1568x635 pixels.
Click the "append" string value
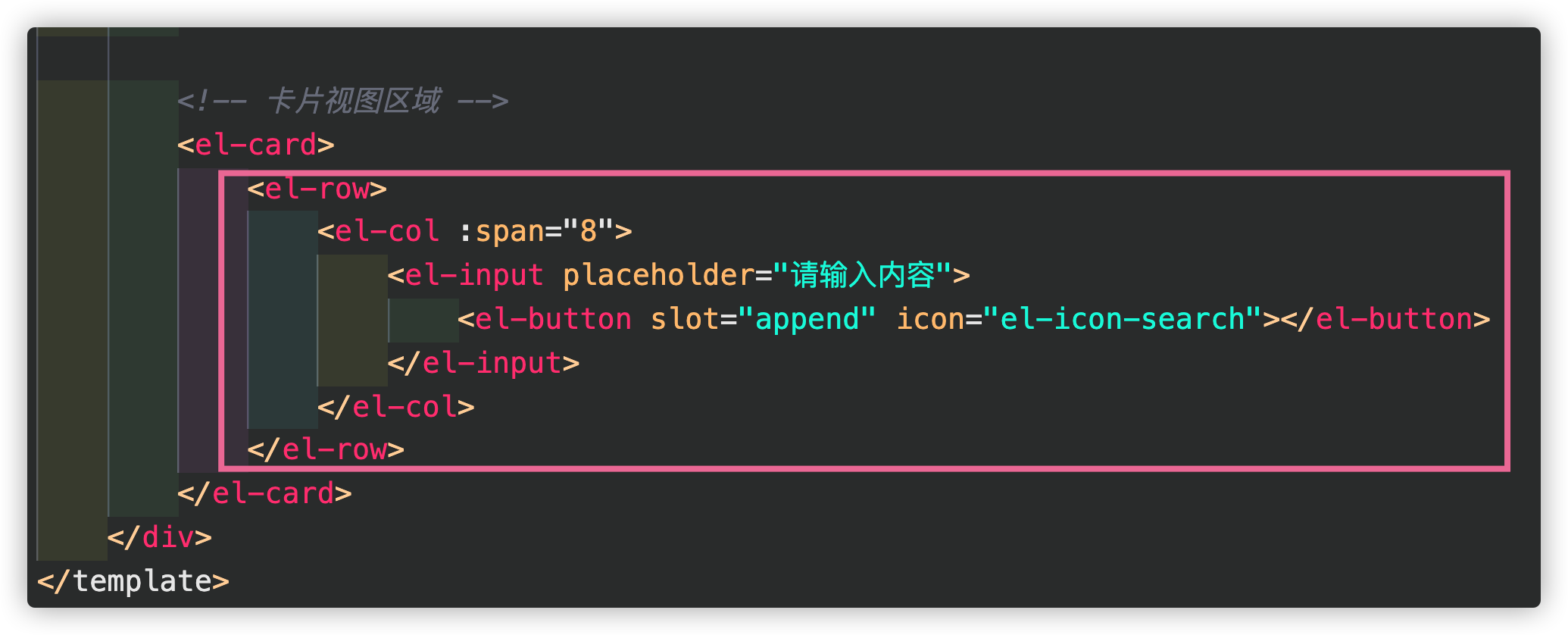807,319
